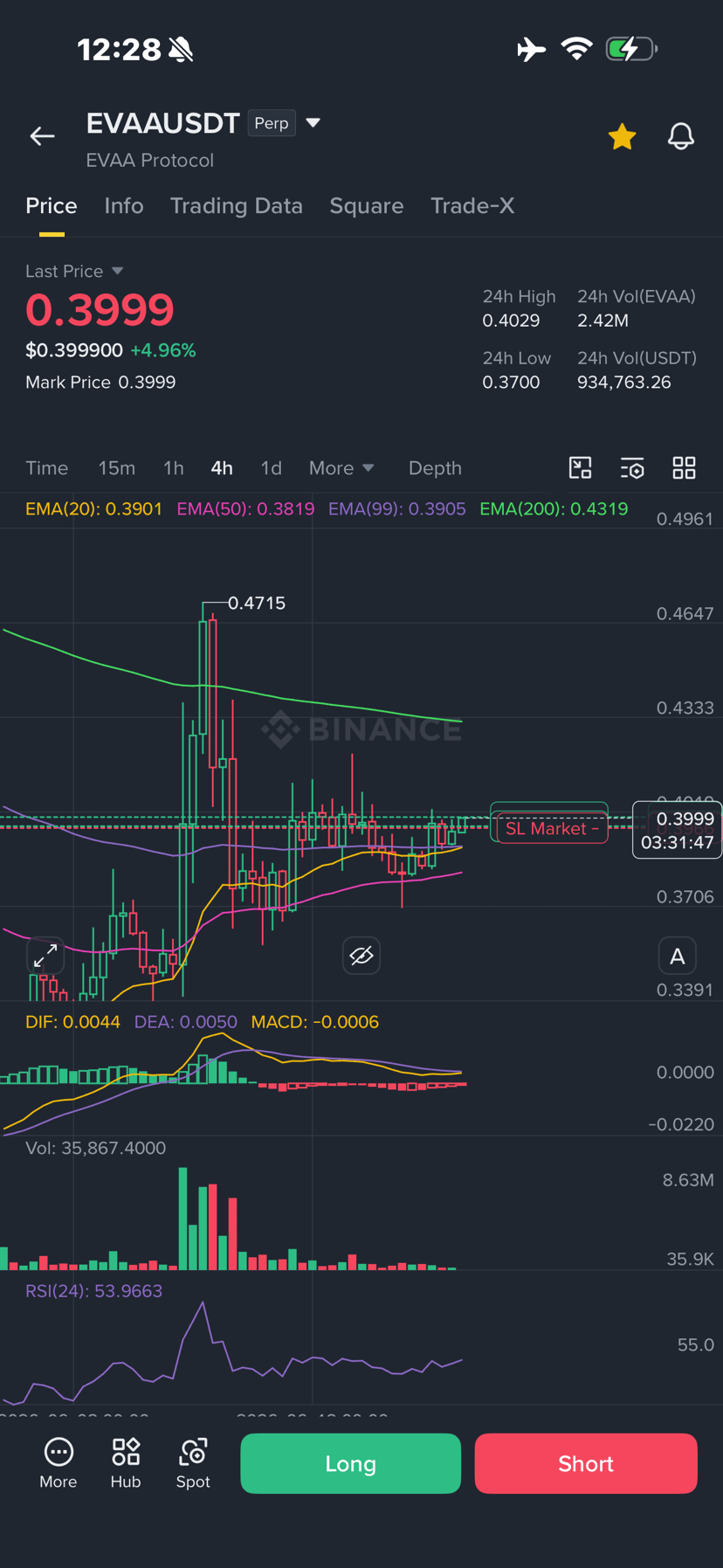
Task: Tap the large 0.3999 last price
Action: click(100, 309)
